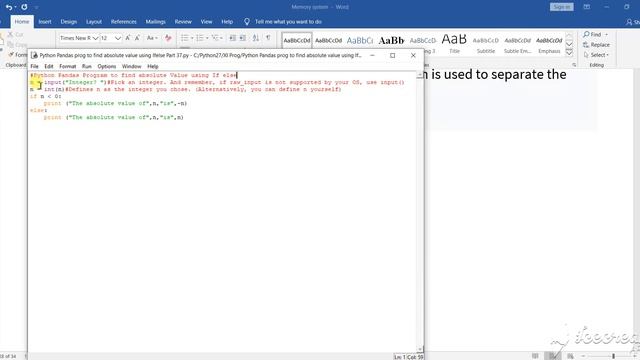Open the Options menu in the IDLE editor
This screenshot has width=640, height=360.
pyautogui.click(x=107, y=66)
